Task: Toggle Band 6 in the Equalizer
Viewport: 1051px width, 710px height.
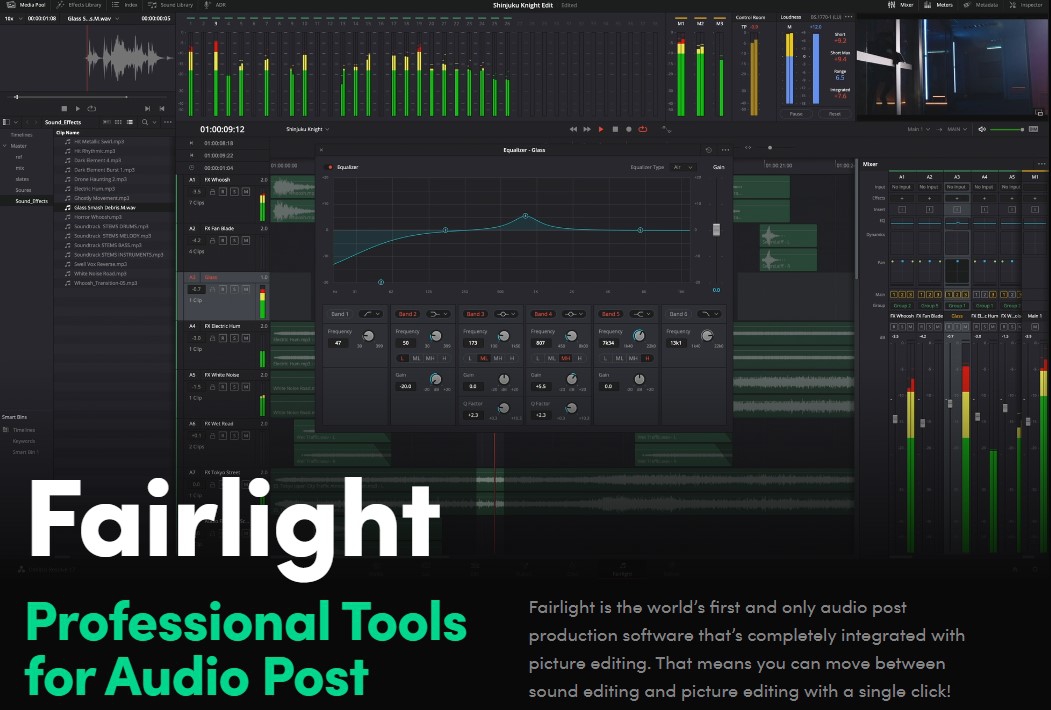Action: [678, 314]
